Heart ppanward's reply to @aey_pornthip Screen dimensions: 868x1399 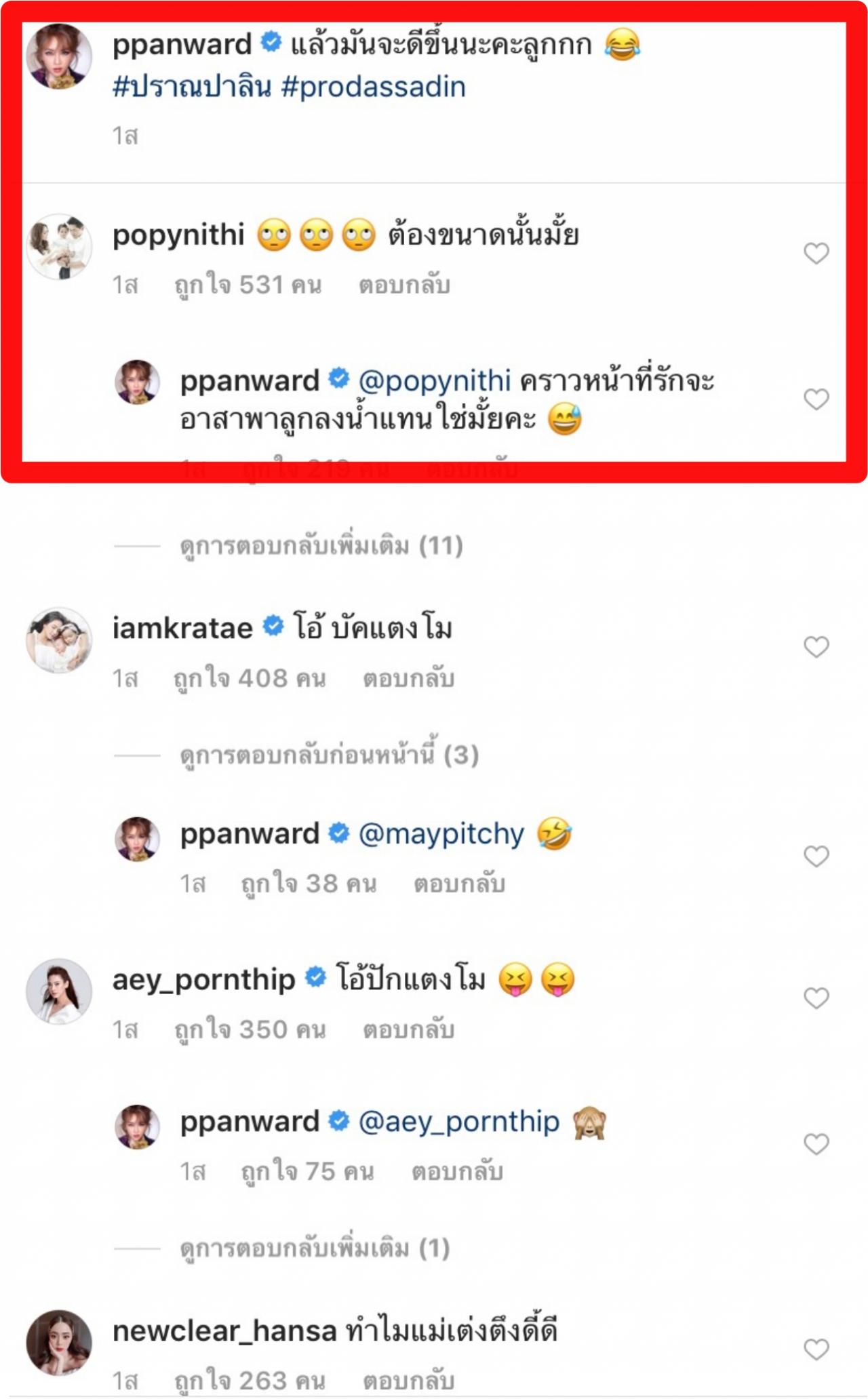816,1145
